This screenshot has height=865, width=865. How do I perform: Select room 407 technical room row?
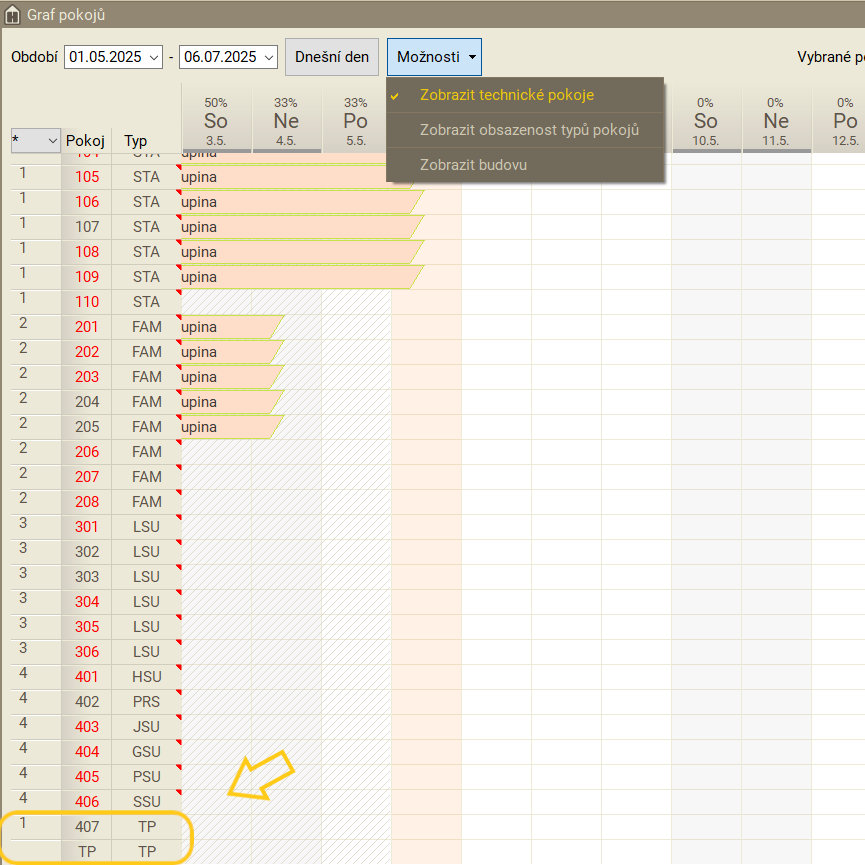(x=87, y=827)
